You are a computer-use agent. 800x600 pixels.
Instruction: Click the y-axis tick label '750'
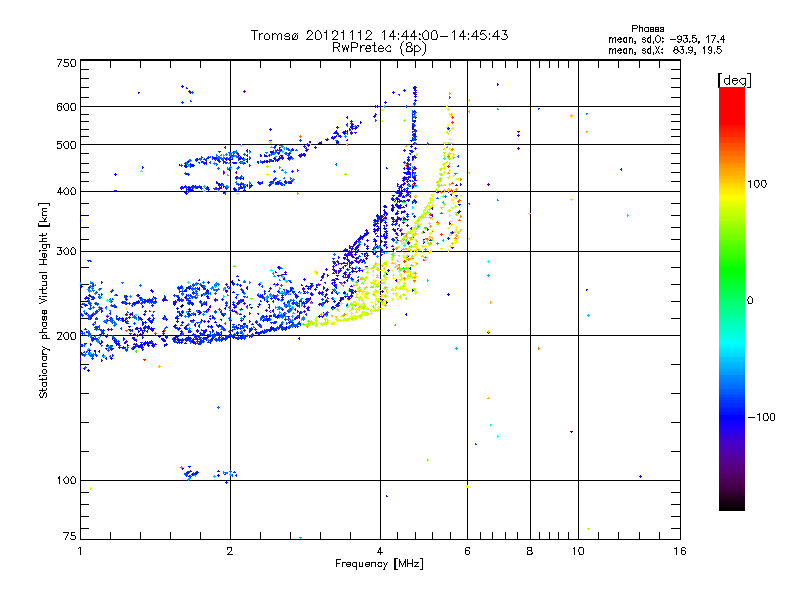click(x=66, y=63)
